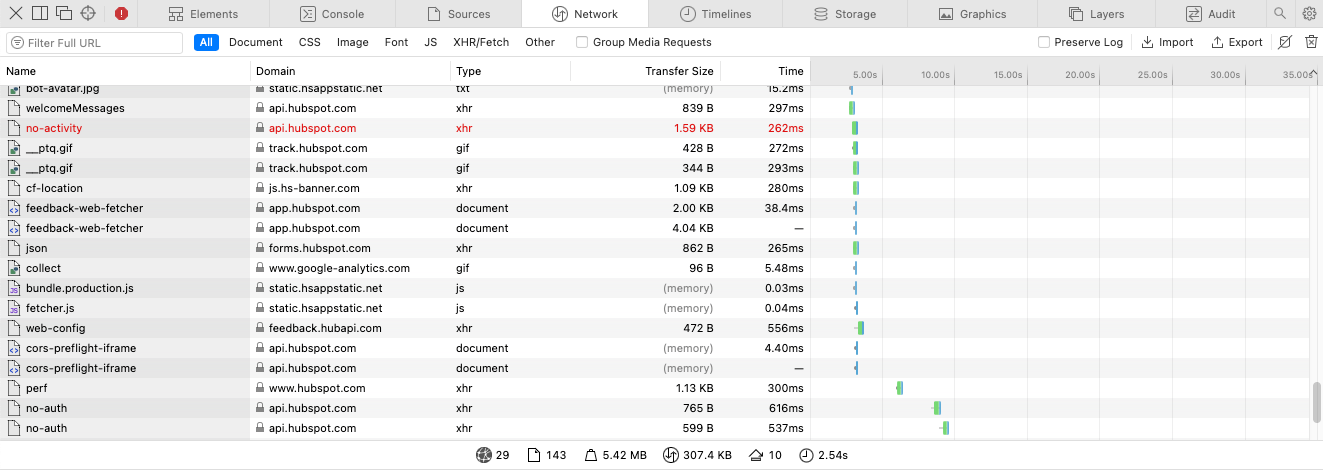Click the clear network items trash icon
This screenshot has width=1323, height=470.
[1309, 42]
